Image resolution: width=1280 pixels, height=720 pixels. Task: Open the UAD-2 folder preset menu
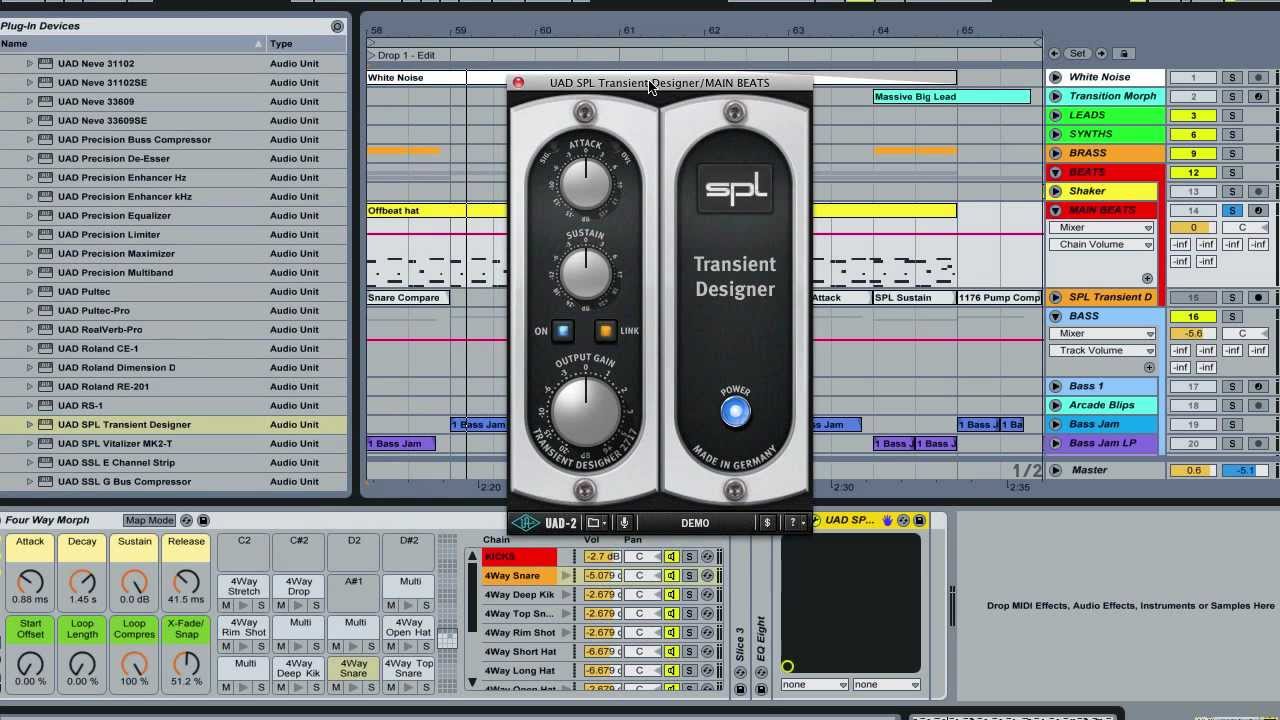point(597,522)
